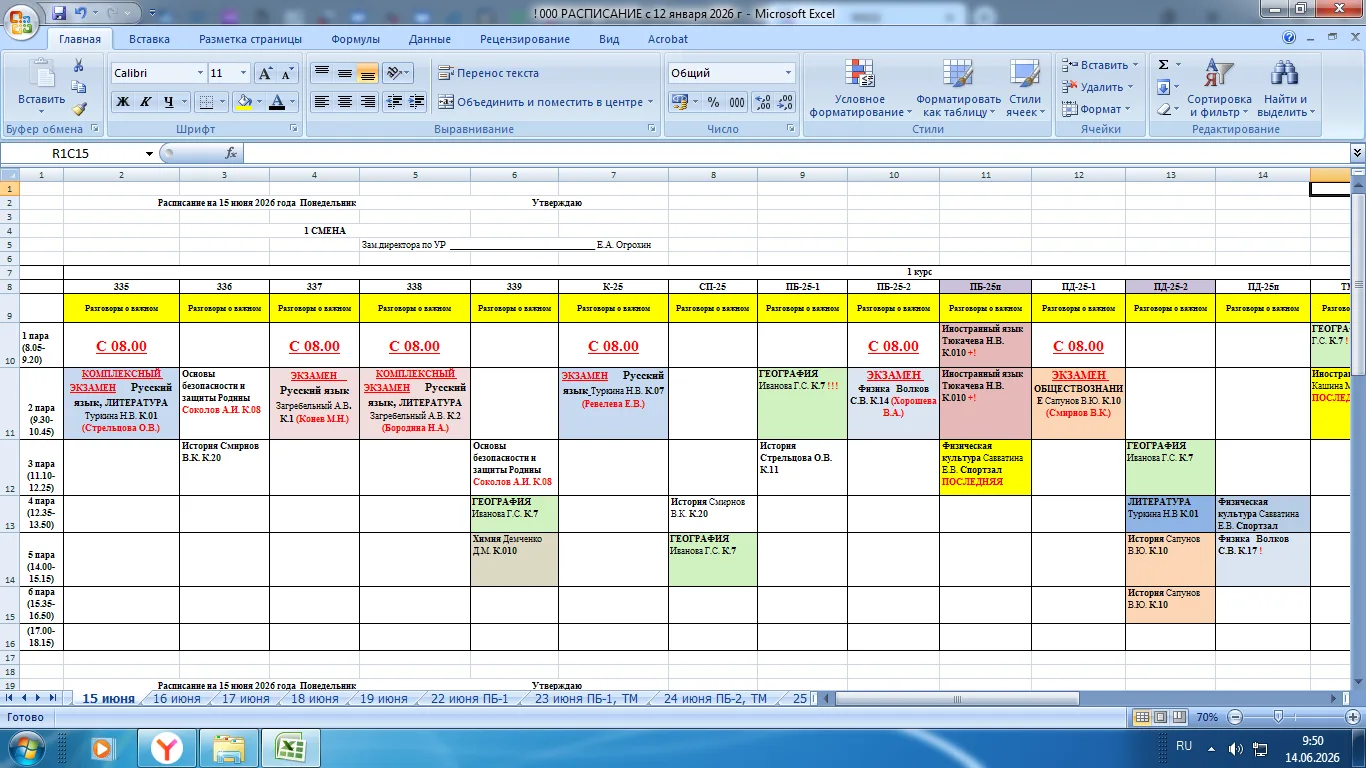The height and width of the screenshot is (768, 1366).
Task: Click the AutoSum sigma icon
Action: tap(1163, 65)
